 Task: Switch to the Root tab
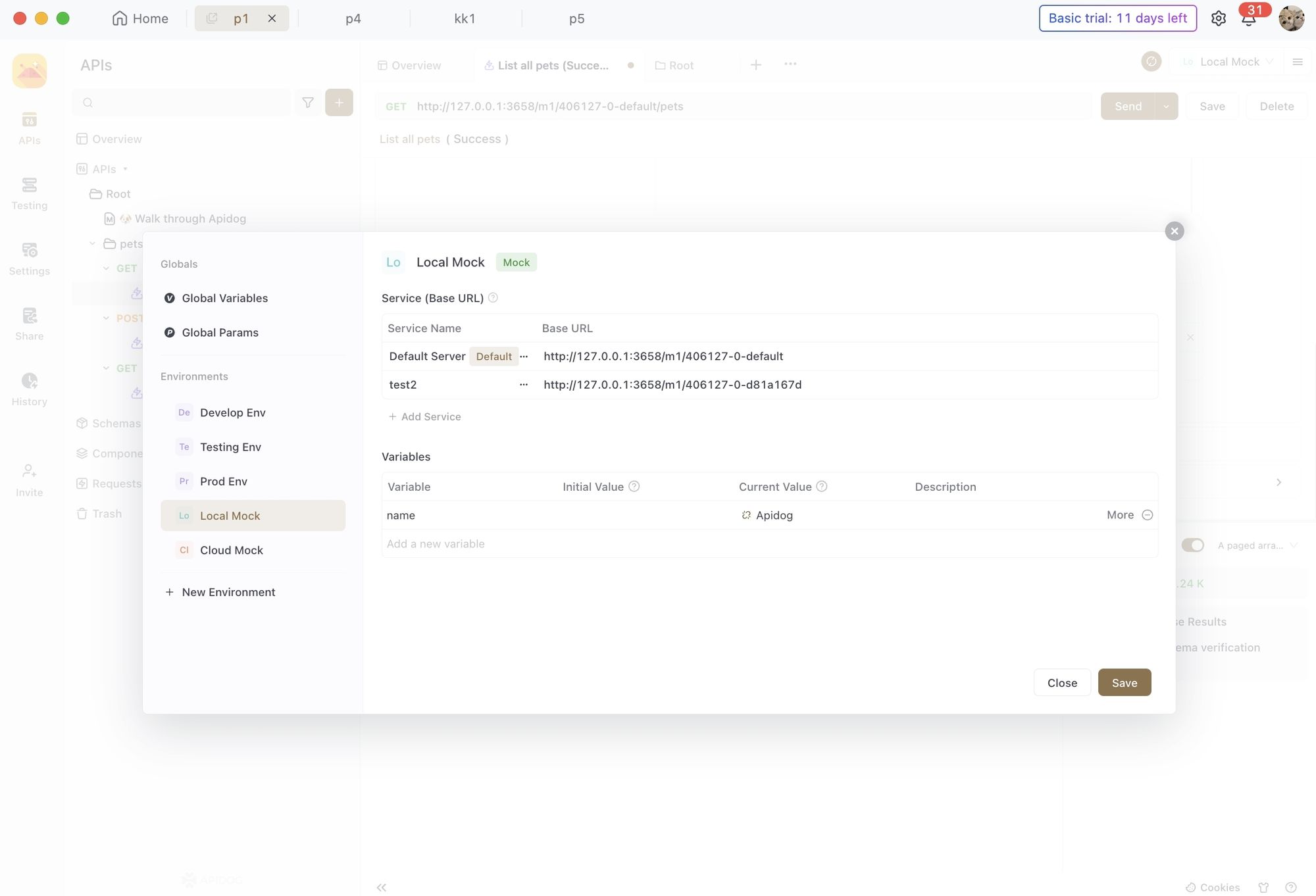[674, 65]
